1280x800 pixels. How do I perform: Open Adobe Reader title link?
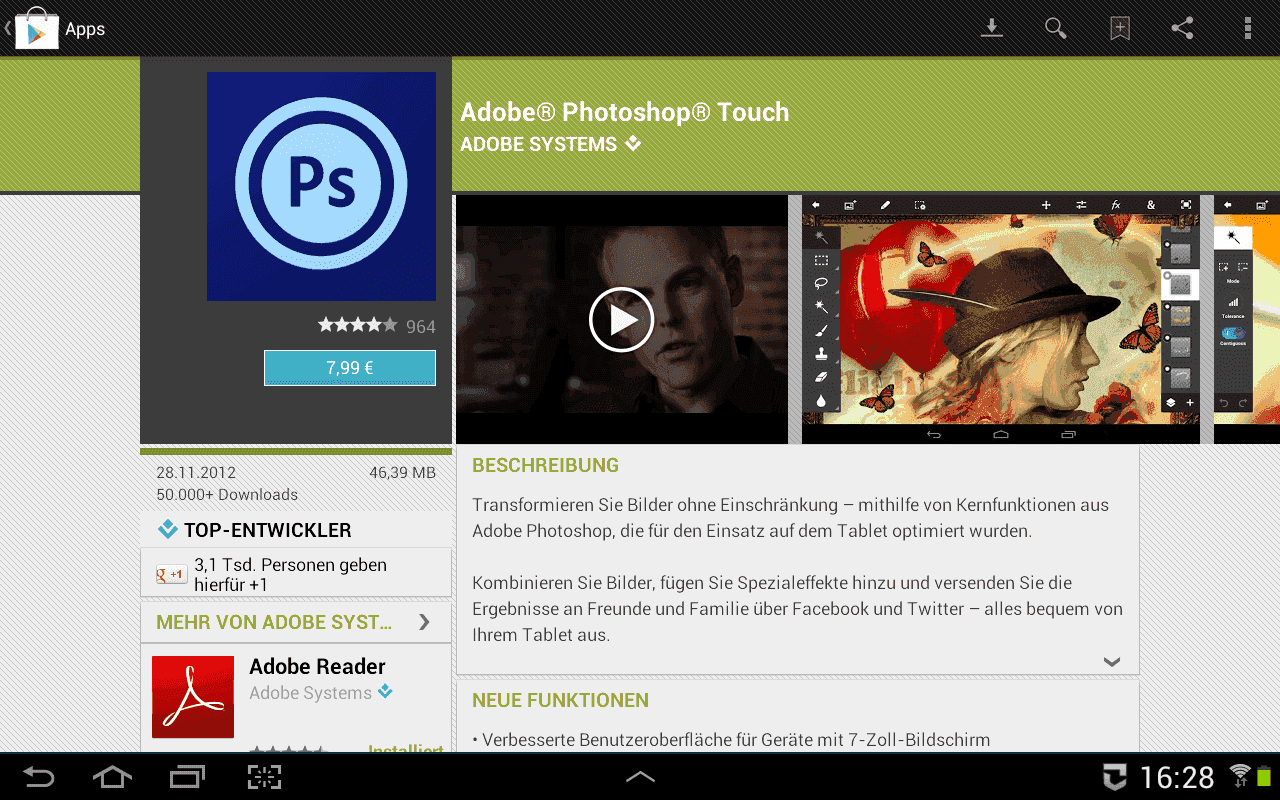coord(317,666)
